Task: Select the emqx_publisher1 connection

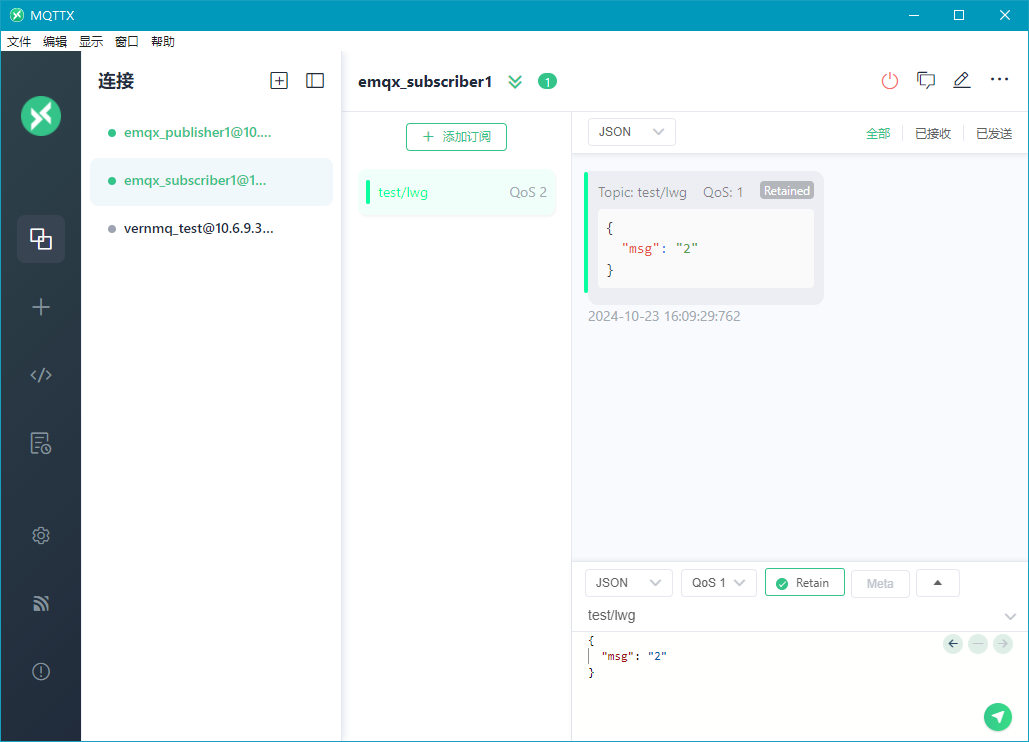Action: click(x=211, y=133)
